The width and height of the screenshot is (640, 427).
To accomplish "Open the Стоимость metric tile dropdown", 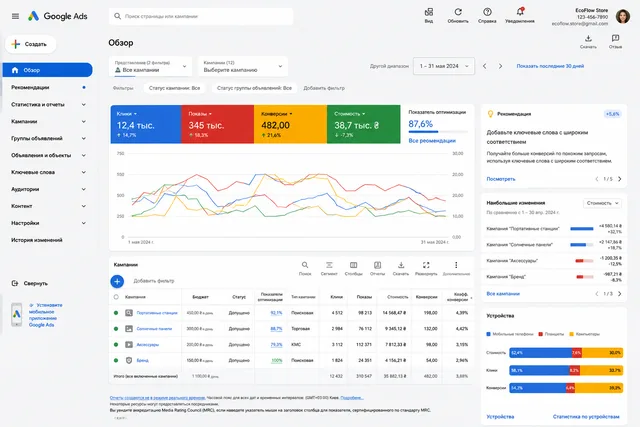I will point(350,114).
